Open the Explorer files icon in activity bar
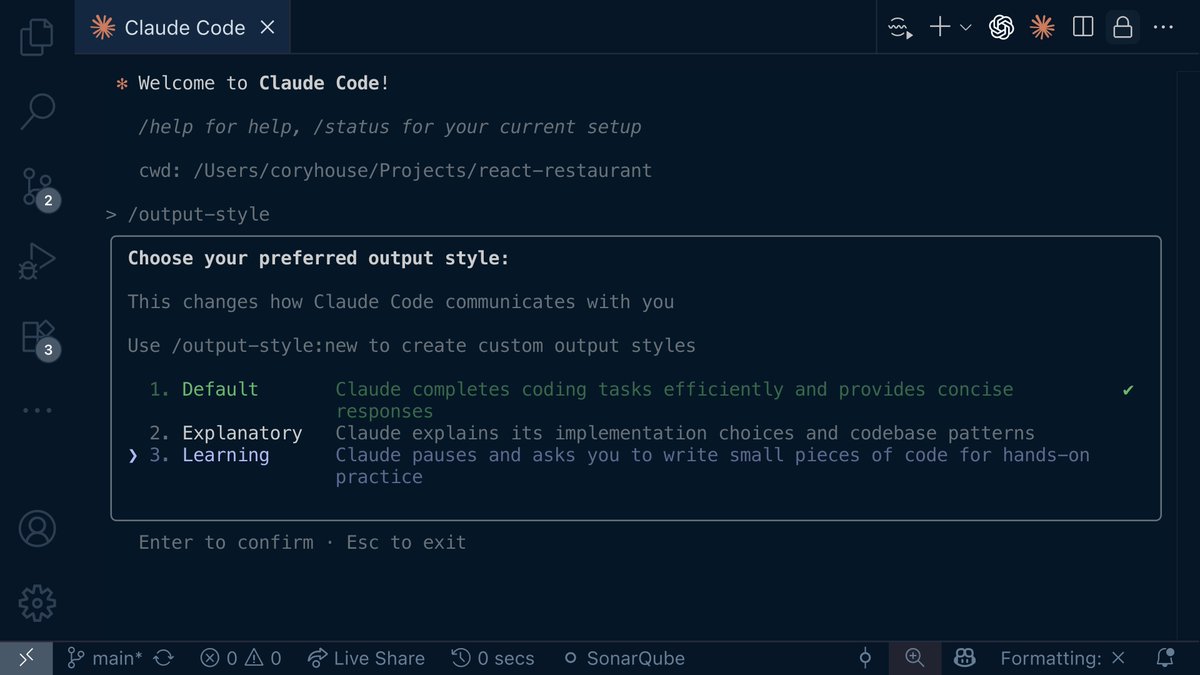This screenshot has height=675, width=1200. [x=37, y=36]
